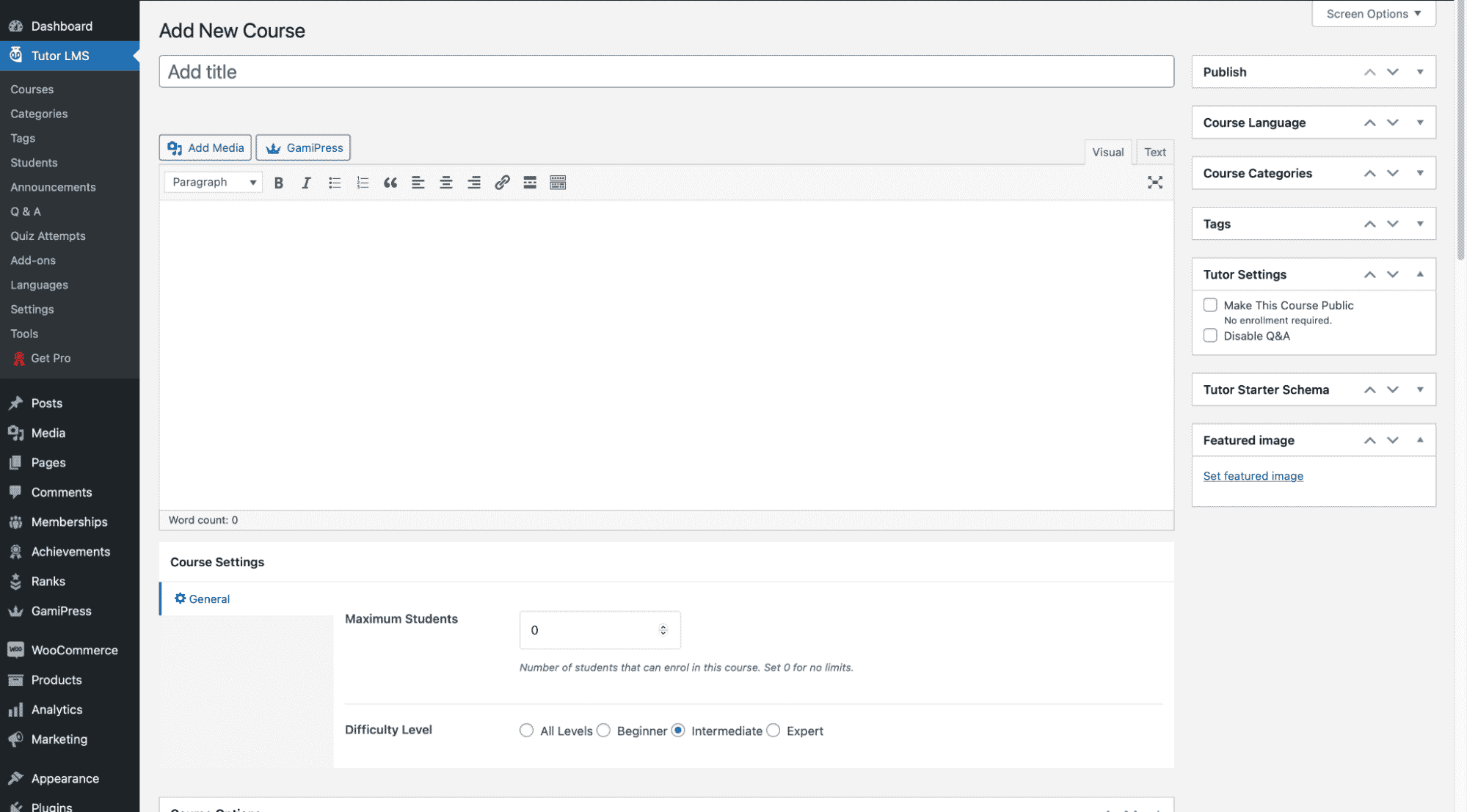Image resolution: width=1467 pixels, height=812 pixels.
Task: Open the Screen Options dropdown
Action: pyautogui.click(x=1372, y=13)
